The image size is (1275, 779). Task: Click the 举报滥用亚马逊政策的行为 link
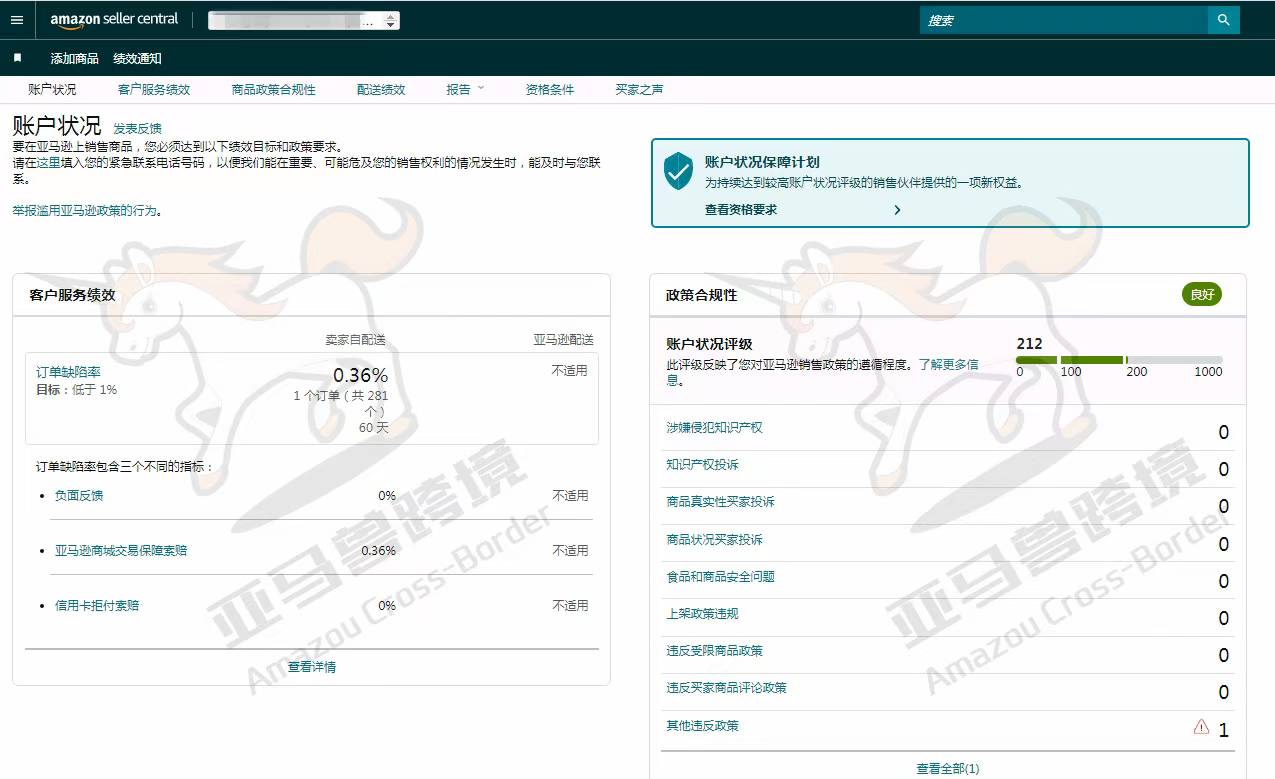[84, 211]
